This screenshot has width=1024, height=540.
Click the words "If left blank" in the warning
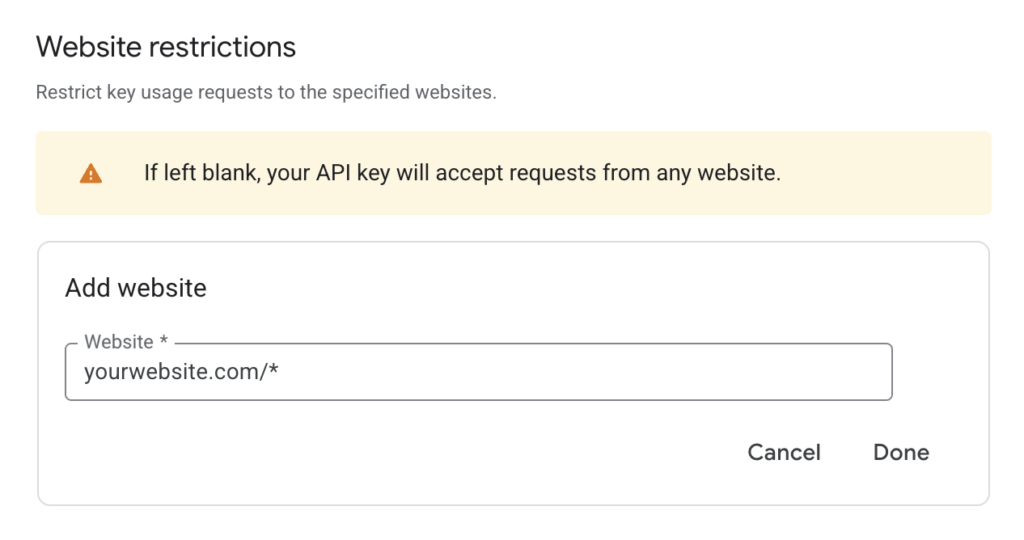(200, 173)
